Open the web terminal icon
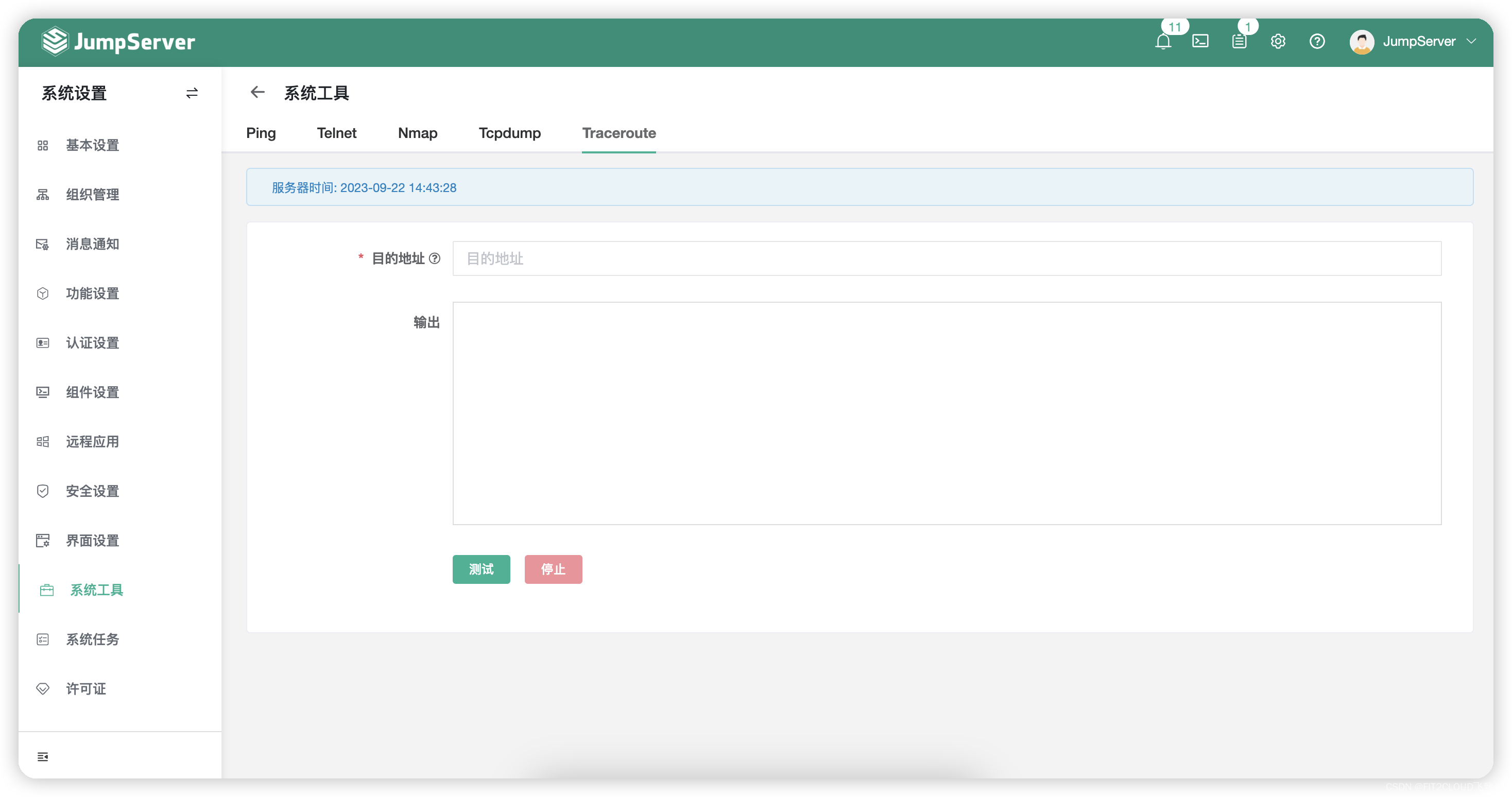Image resolution: width=1512 pixels, height=797 pixels. click(1200, 42)
